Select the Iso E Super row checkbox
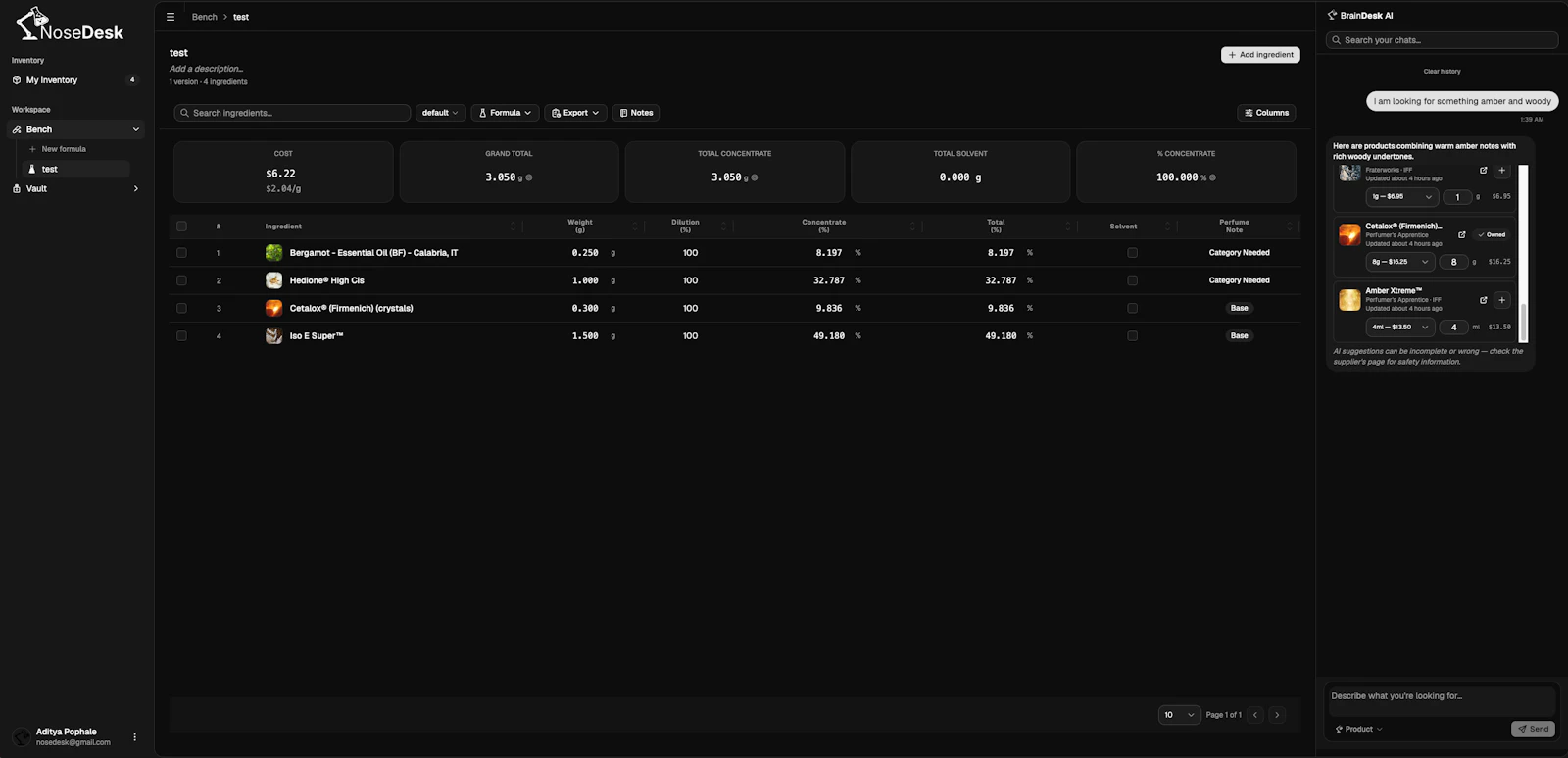The width and height of the screenshot is (1568, 758). point(181,335)
